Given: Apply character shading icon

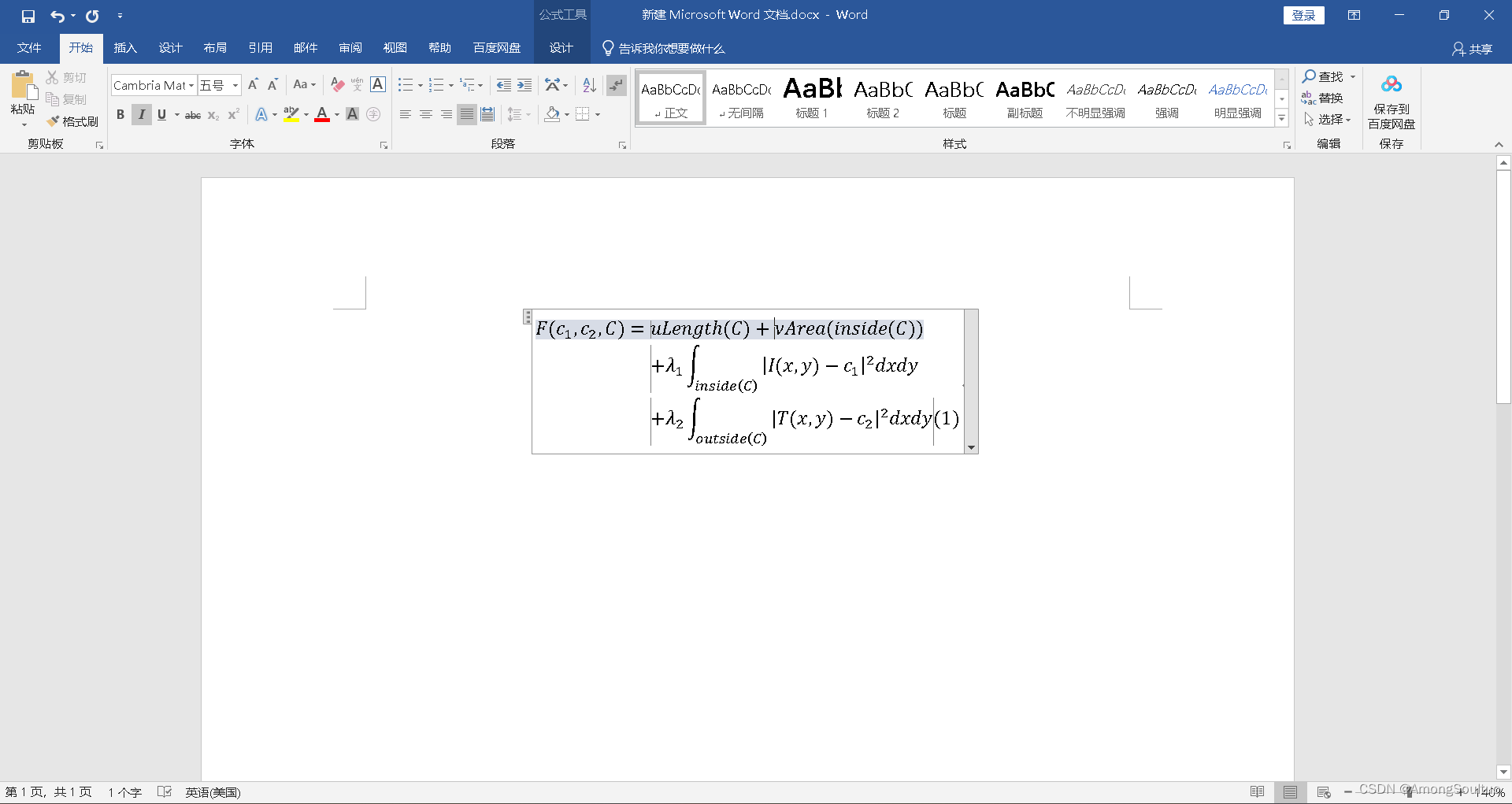Looking at the screenshot, I should tap(353, 114).
